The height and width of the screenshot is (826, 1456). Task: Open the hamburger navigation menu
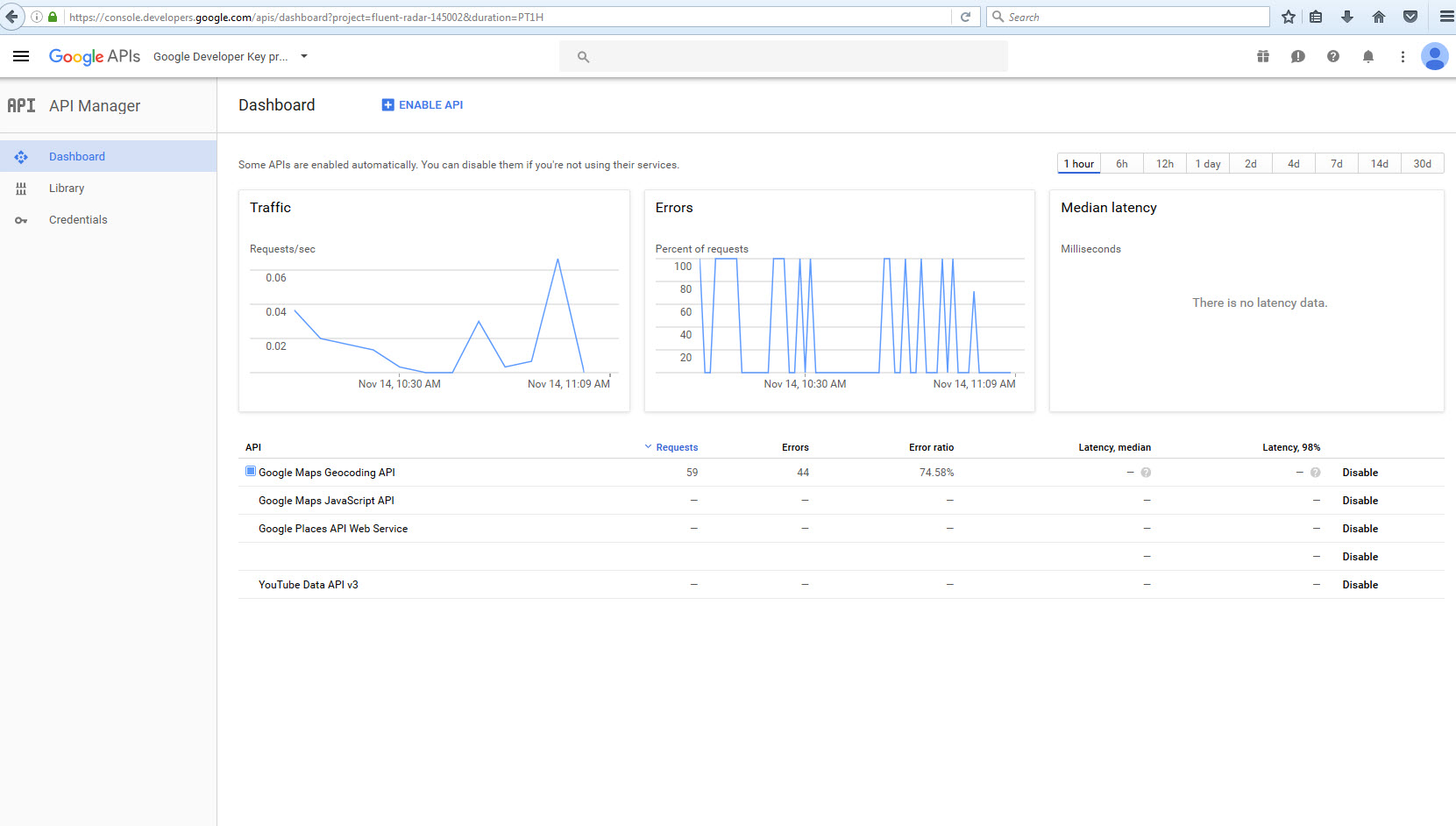click(x=21, y=56)
